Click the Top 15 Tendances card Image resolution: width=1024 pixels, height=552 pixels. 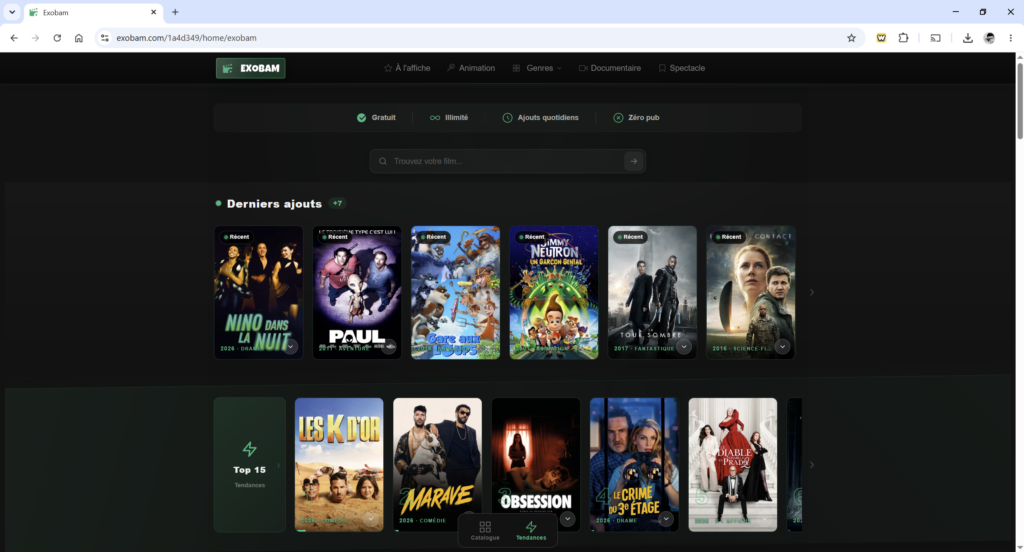point(249,464)
